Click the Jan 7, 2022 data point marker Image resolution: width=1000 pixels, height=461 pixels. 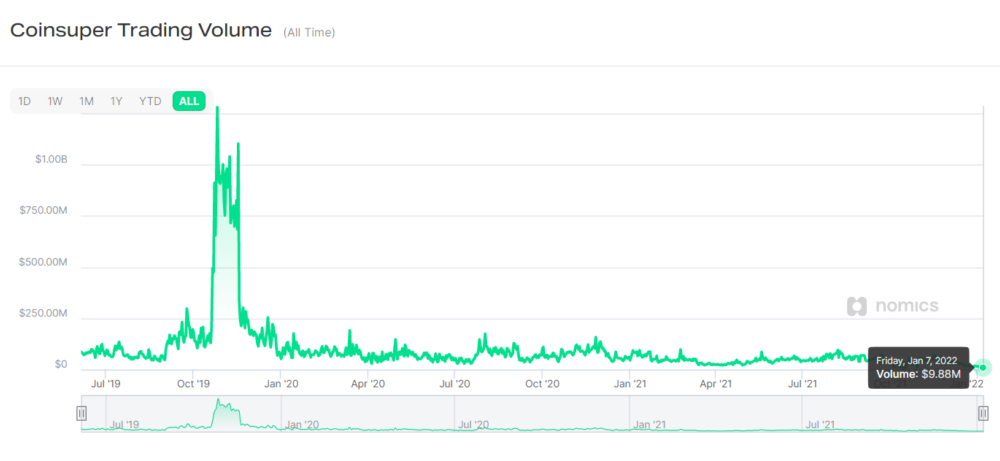(x=983, y=367)
